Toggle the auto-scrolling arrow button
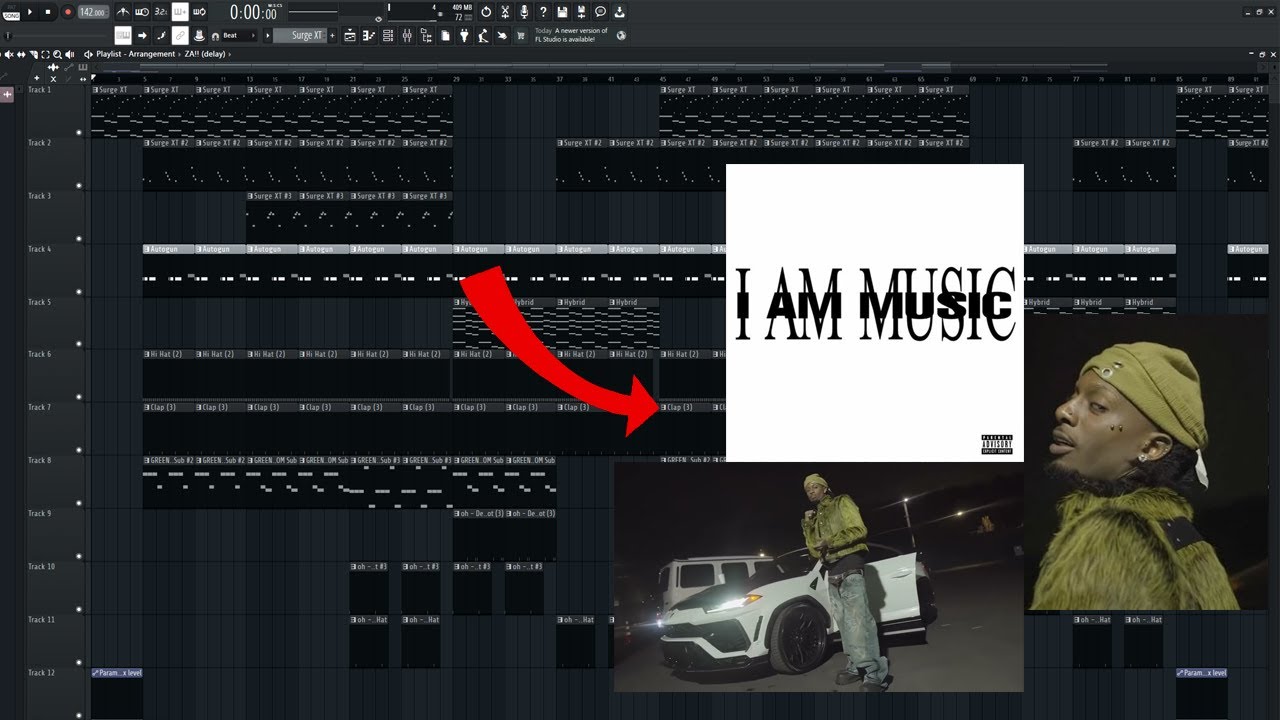Image resolution: width=1280 pixels, height=720 pixels. 142,35
